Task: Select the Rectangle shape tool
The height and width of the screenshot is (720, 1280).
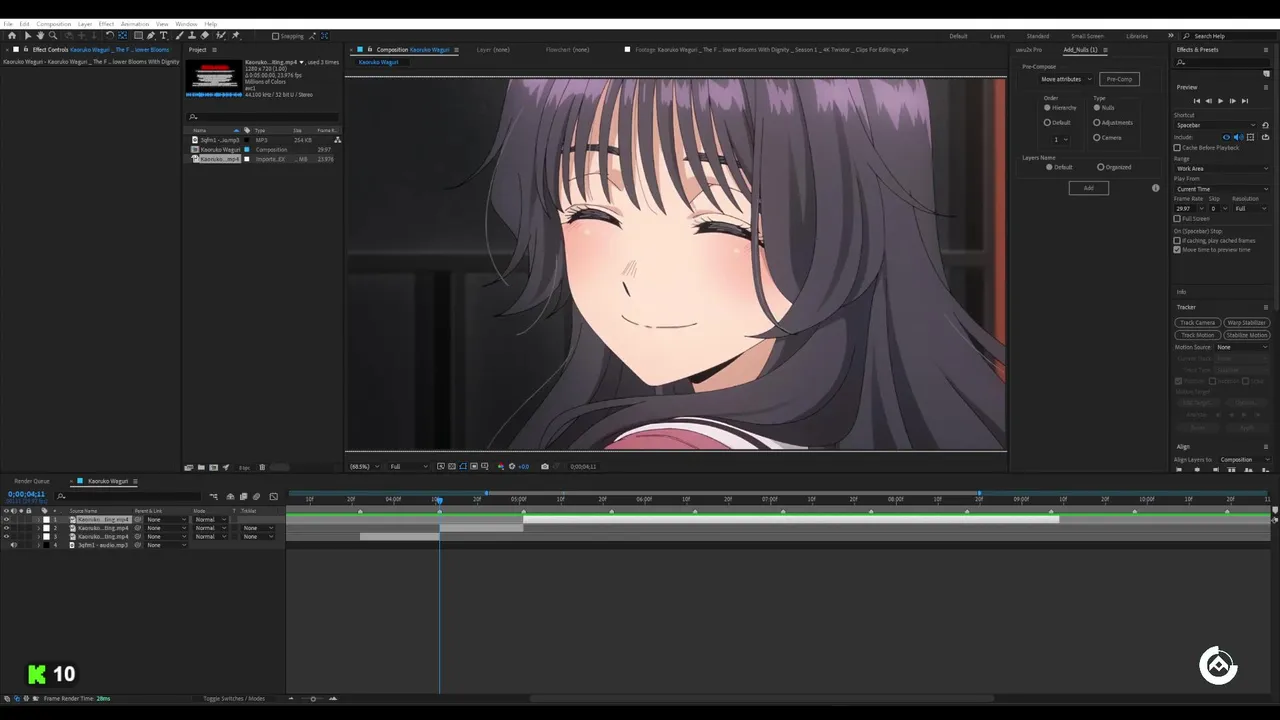Action: pyautogui.click(x=138, y=35)
